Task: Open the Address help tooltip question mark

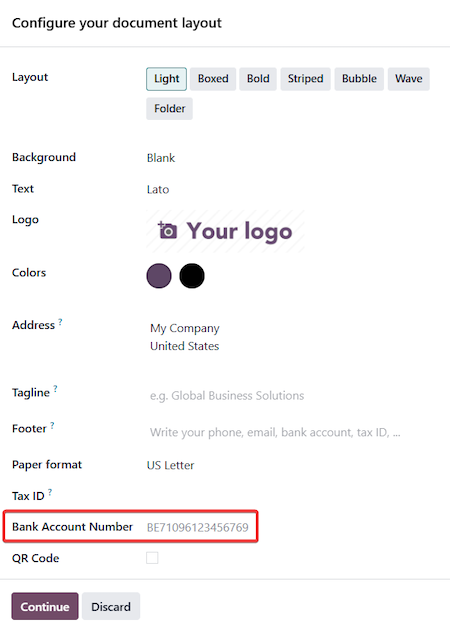Action: click(60, 322)
